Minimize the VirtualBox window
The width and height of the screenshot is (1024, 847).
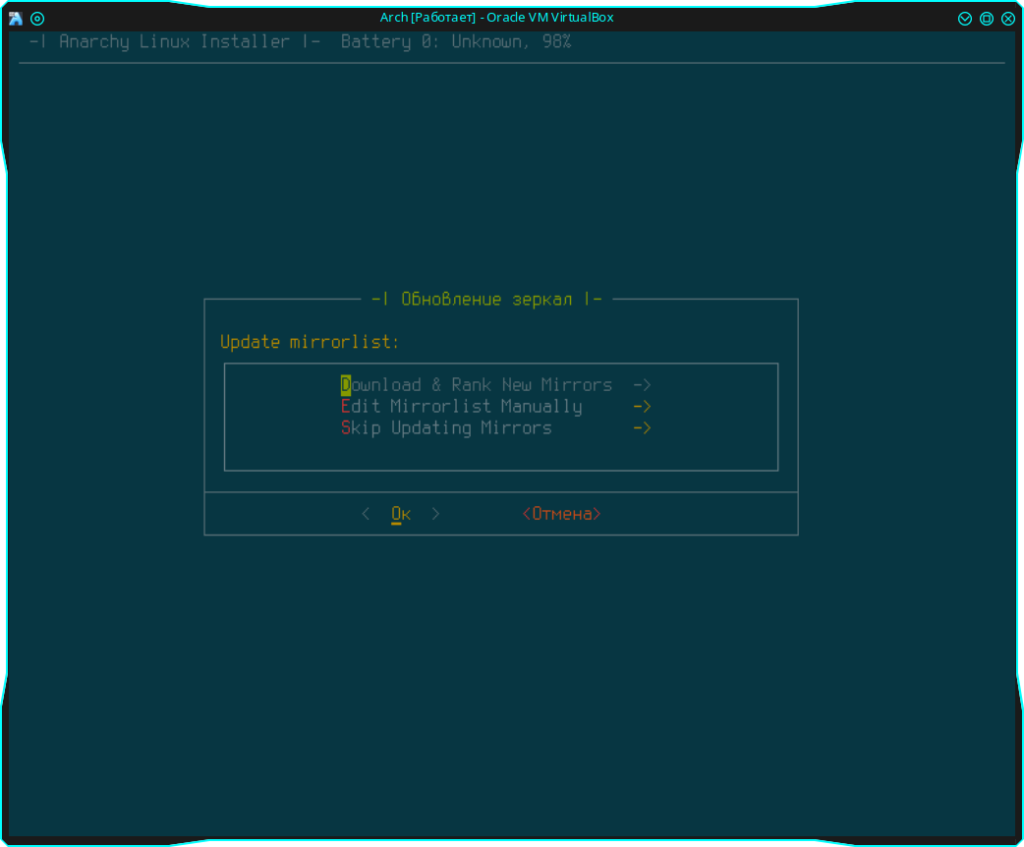point(965,18)
